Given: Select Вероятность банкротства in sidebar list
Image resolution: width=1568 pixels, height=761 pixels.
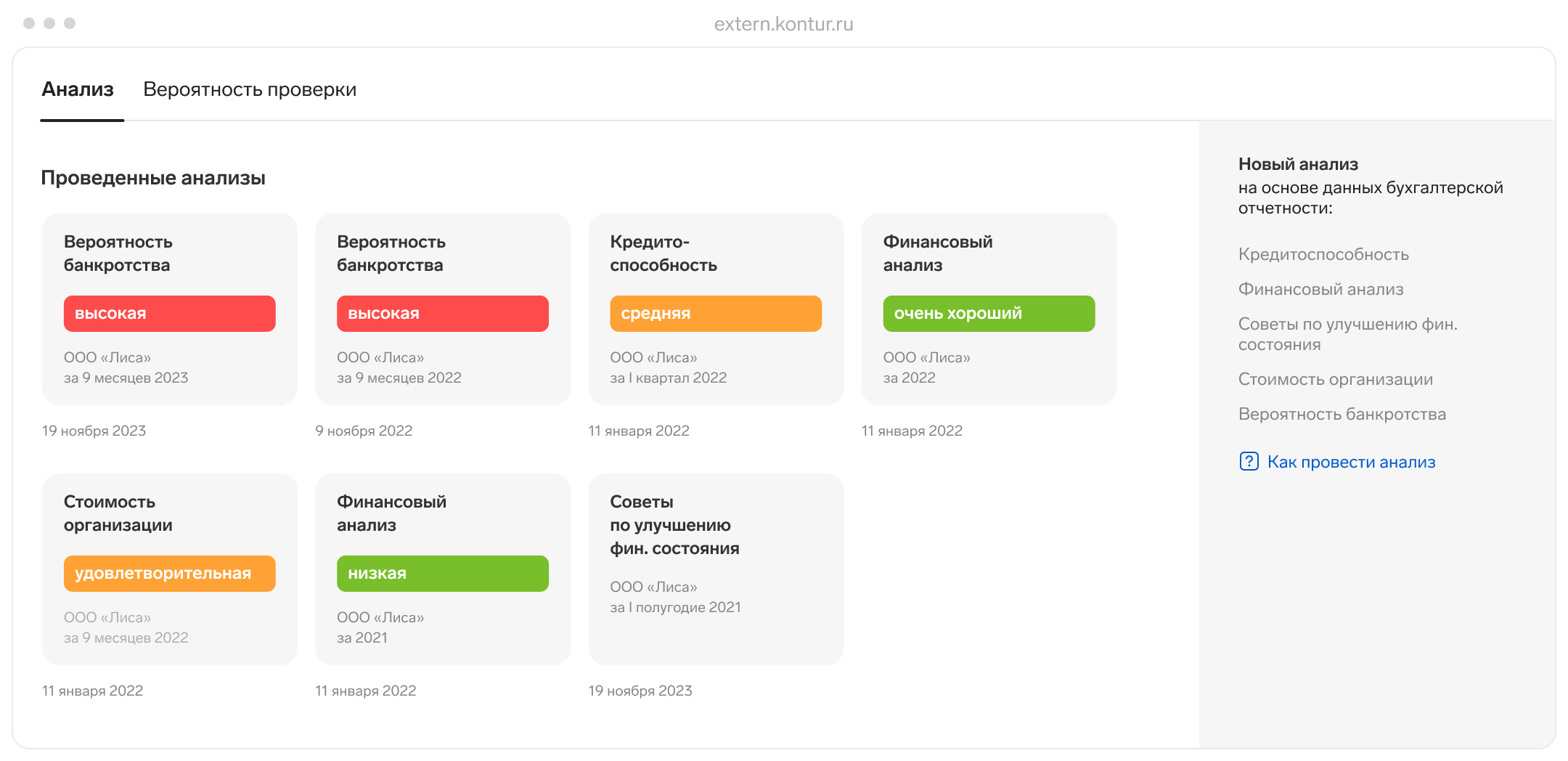Looking at the screenshot, I should [1342, 414].
